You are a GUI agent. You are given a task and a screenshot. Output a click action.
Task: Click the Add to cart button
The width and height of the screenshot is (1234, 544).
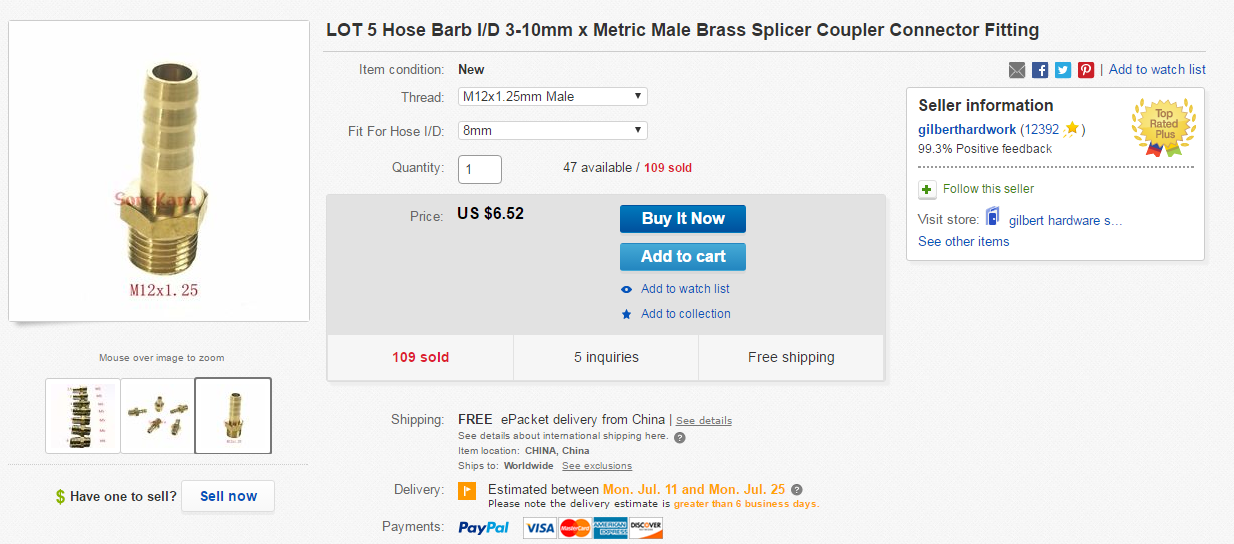click(683, 256)
